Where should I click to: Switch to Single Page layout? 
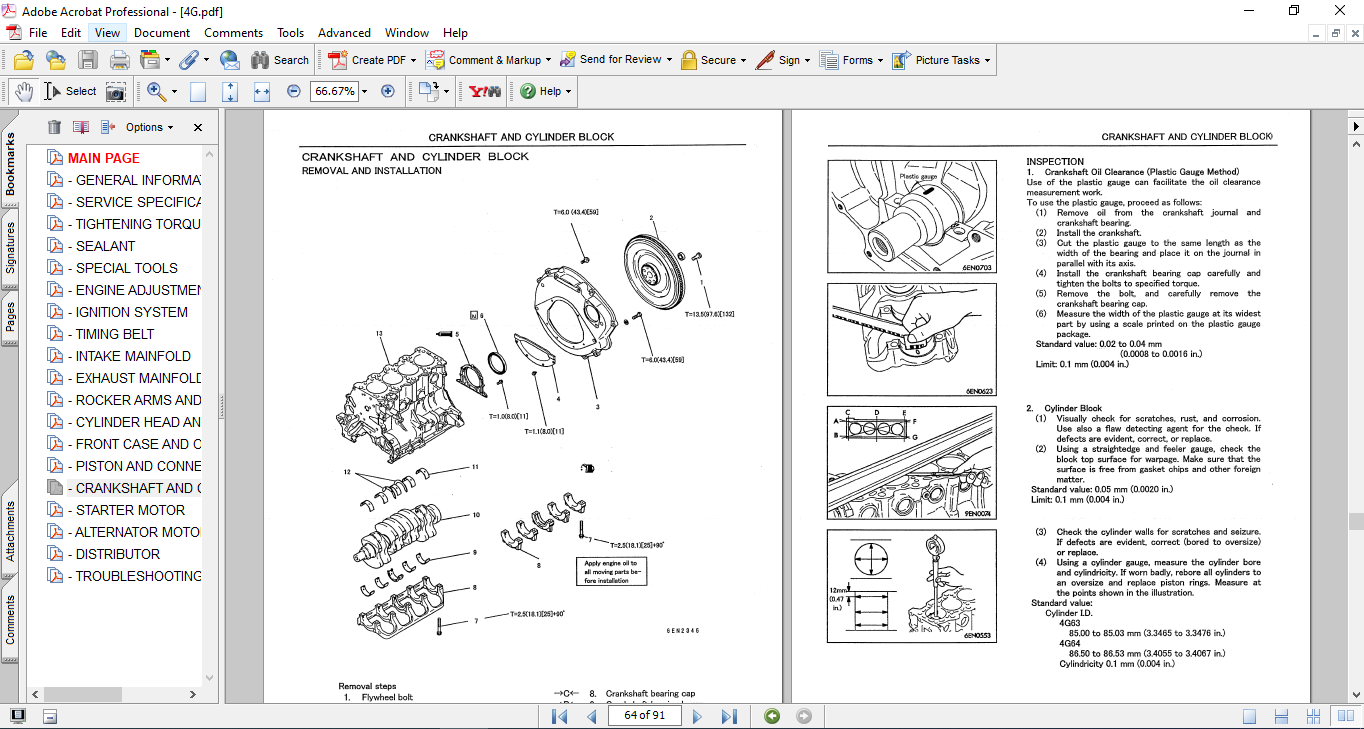[1249, 716]
